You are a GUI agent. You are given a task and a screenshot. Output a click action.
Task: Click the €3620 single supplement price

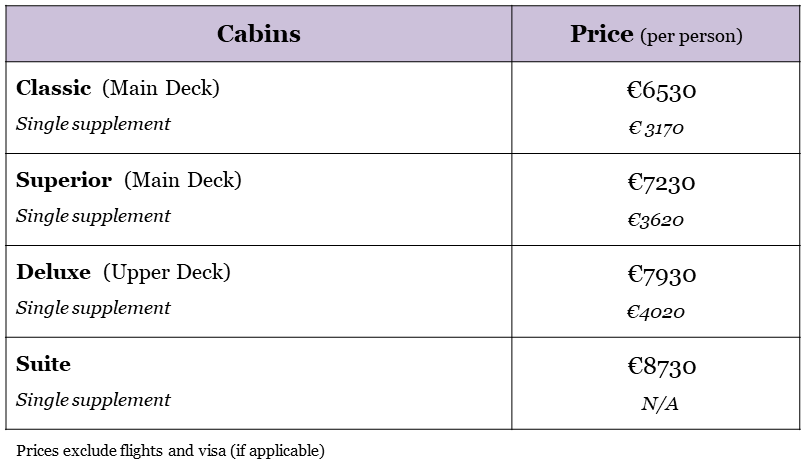(x=656, y=220)
